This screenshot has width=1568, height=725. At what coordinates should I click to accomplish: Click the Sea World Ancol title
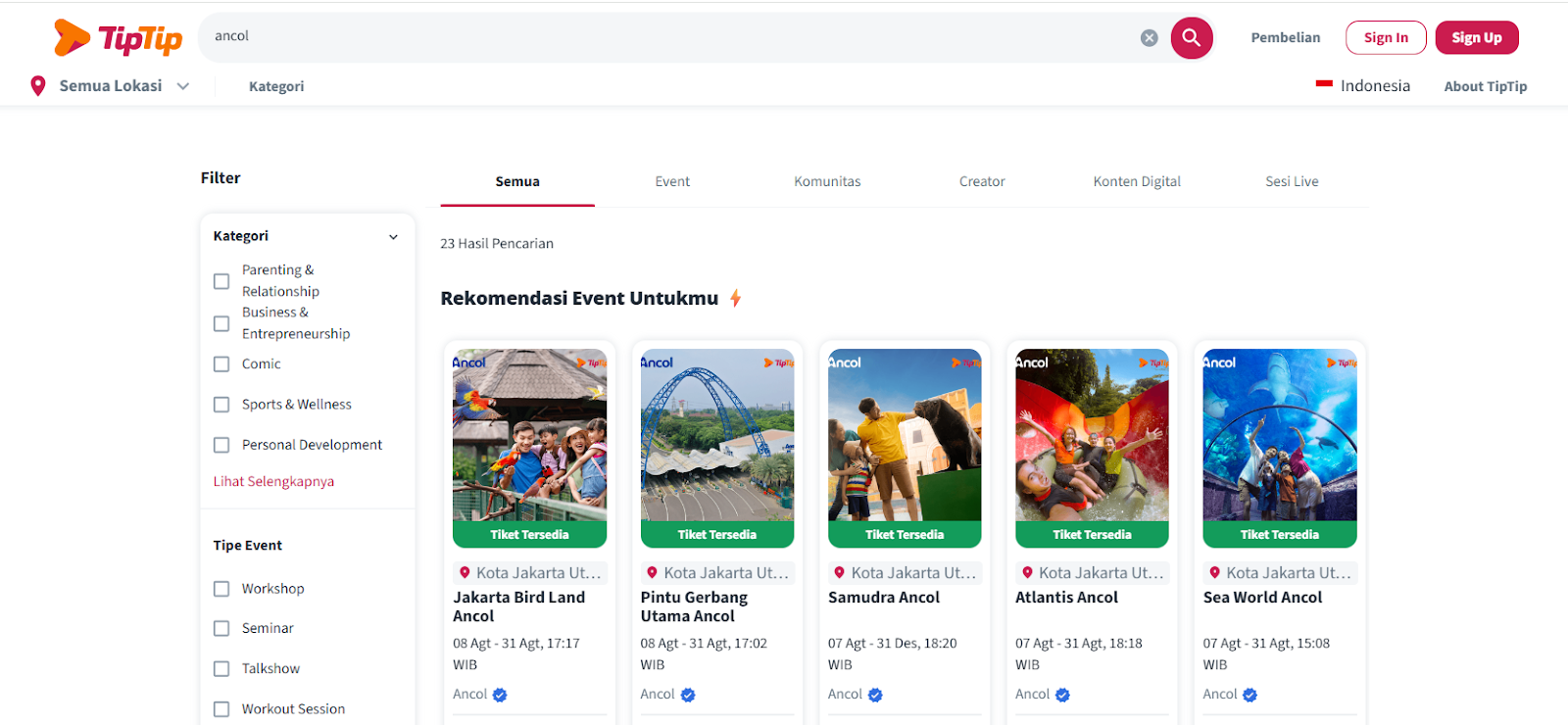tap(1262, 598)
